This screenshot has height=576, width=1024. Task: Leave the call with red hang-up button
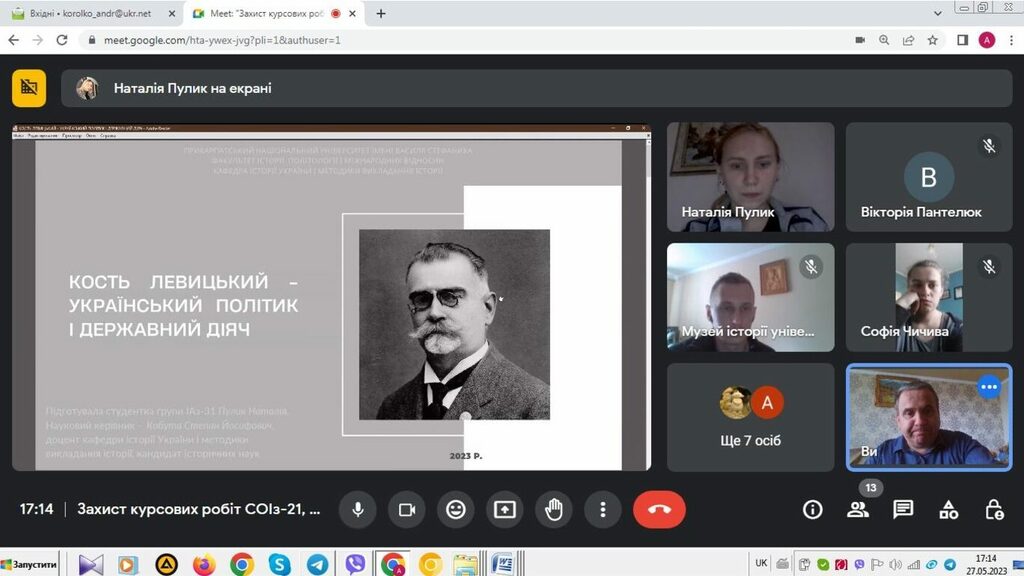tap(659, 510)
